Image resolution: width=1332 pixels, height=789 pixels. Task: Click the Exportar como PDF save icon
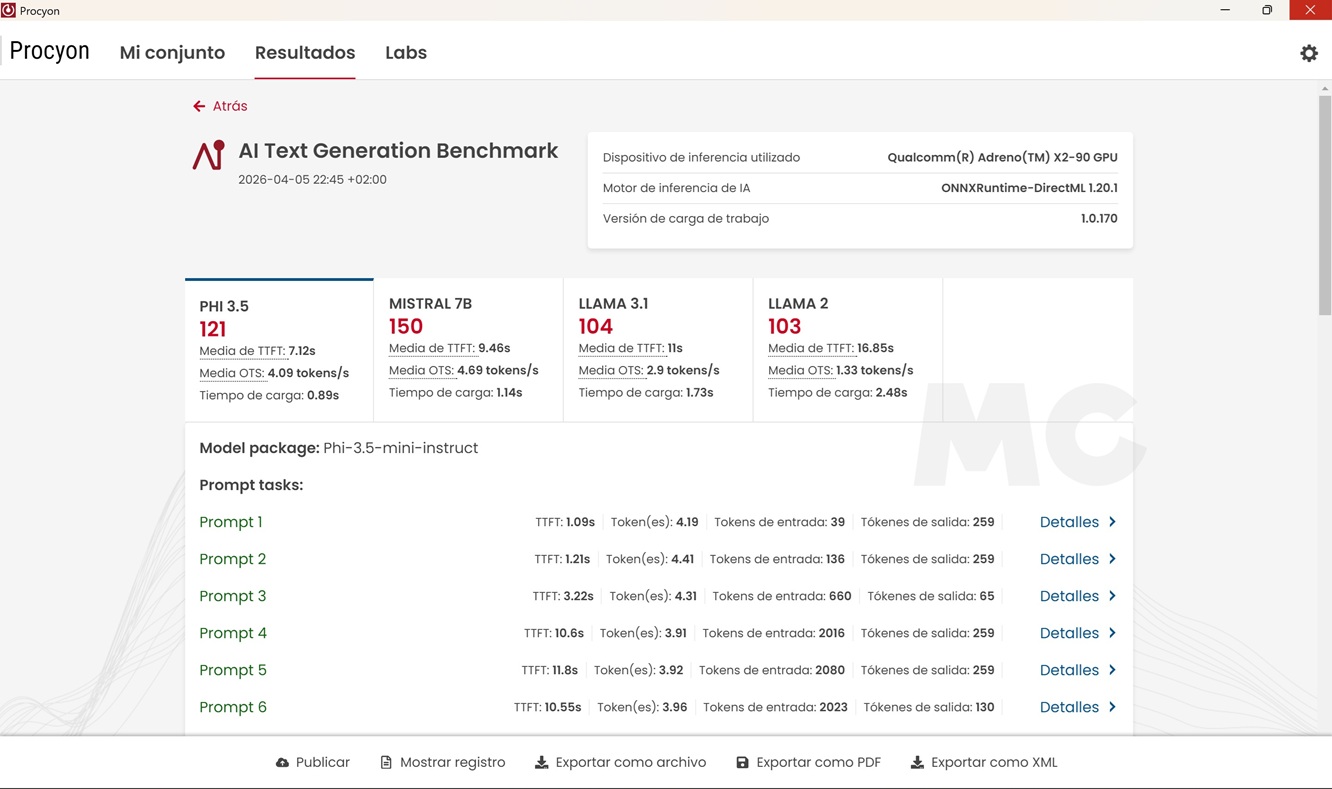[x=742, y=763]
